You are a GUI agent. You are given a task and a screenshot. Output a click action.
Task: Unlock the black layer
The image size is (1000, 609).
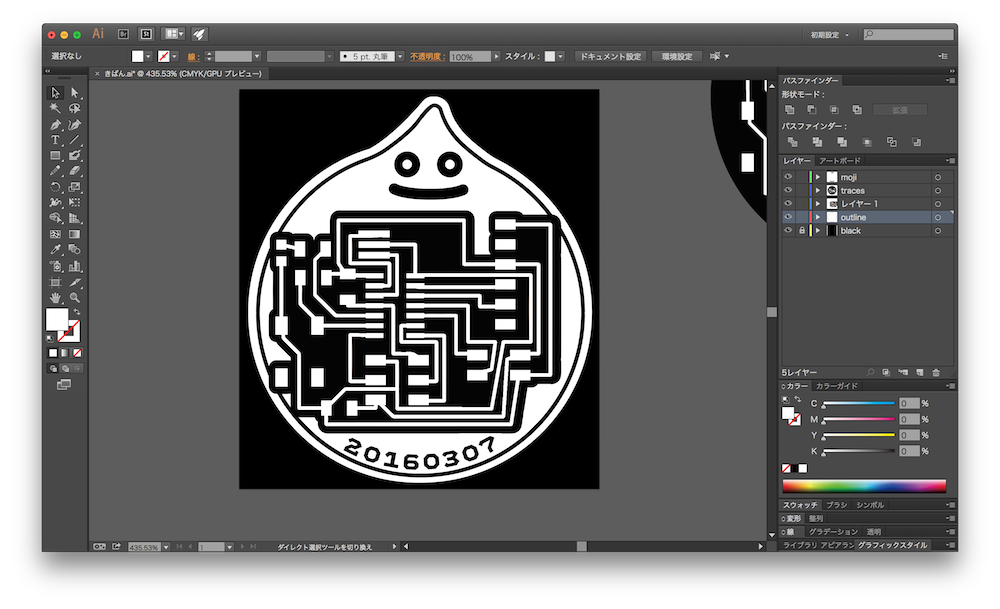pyautogui.click(x=802, y=231)
